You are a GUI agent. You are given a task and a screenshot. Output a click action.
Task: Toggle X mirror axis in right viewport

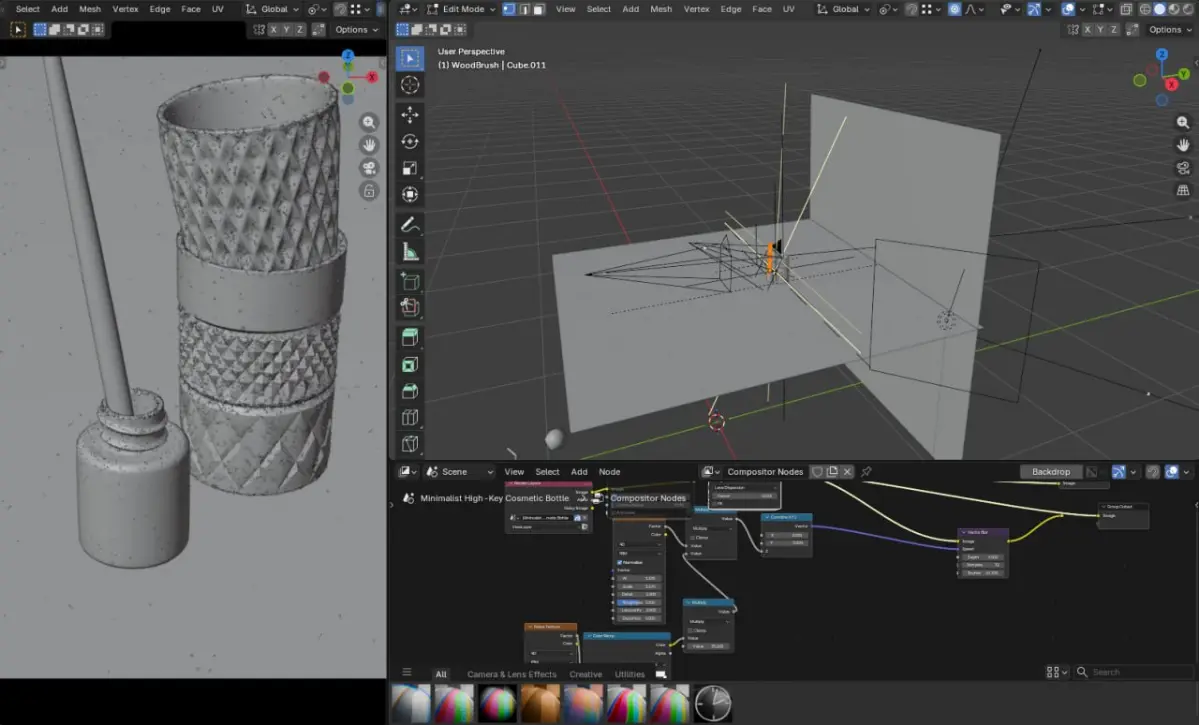click(1087, 30)
